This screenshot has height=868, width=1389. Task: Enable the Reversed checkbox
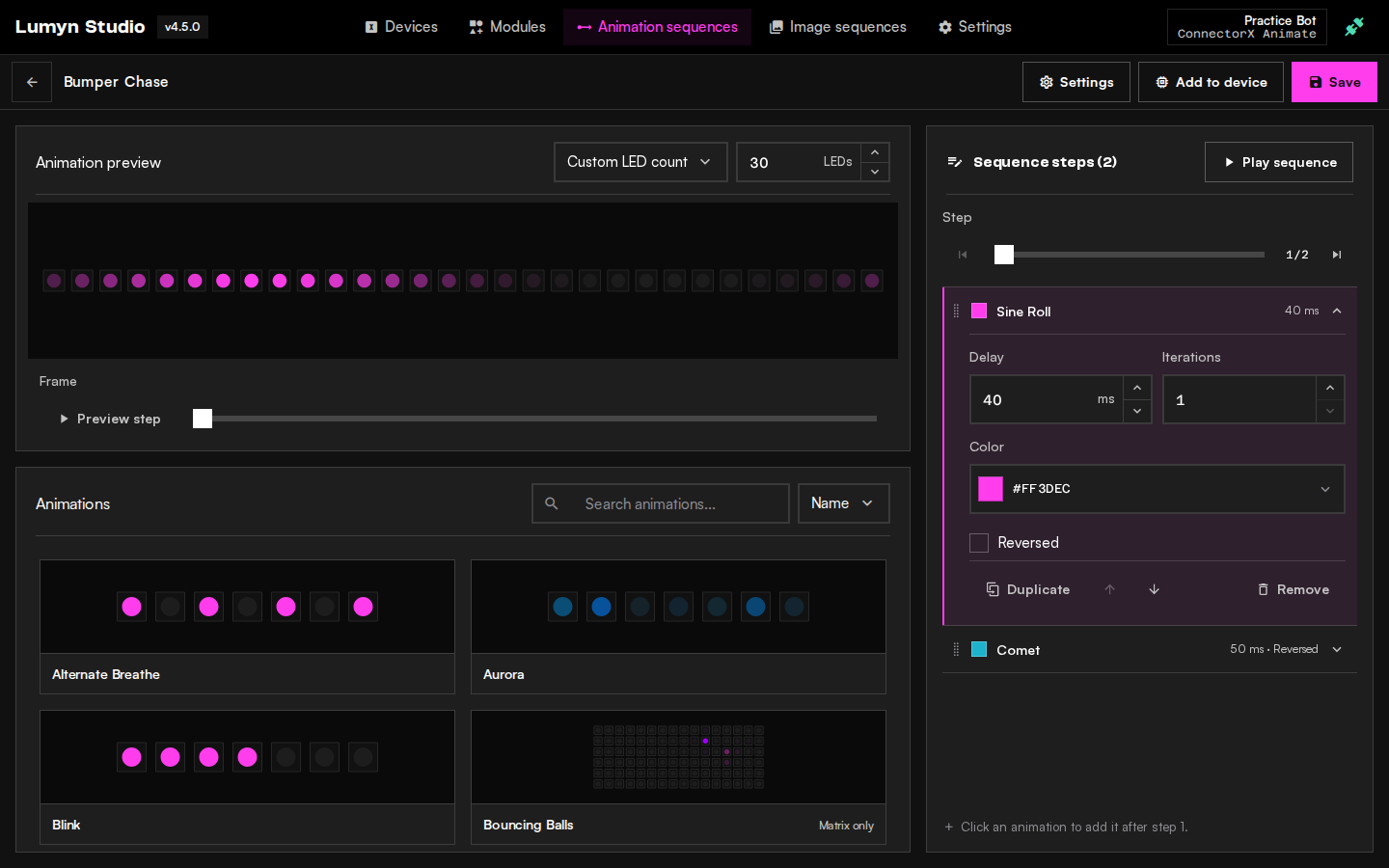click(979, 543)
